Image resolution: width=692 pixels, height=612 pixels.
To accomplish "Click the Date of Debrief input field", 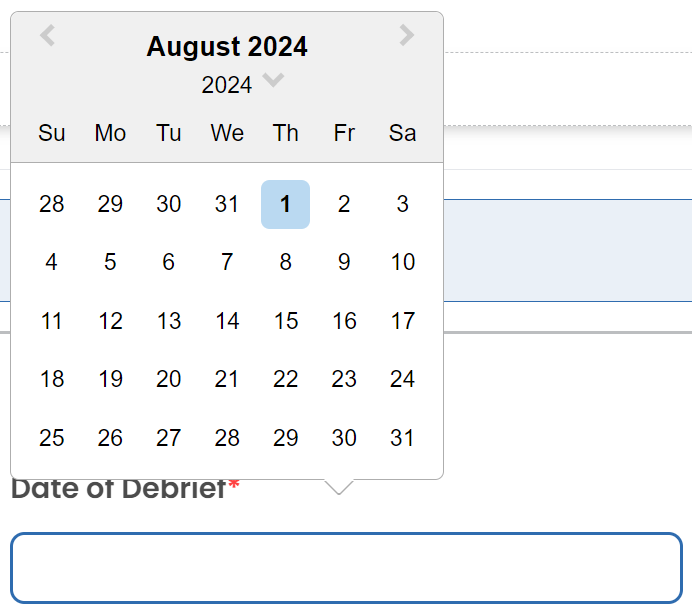I will tap(346, 568).
